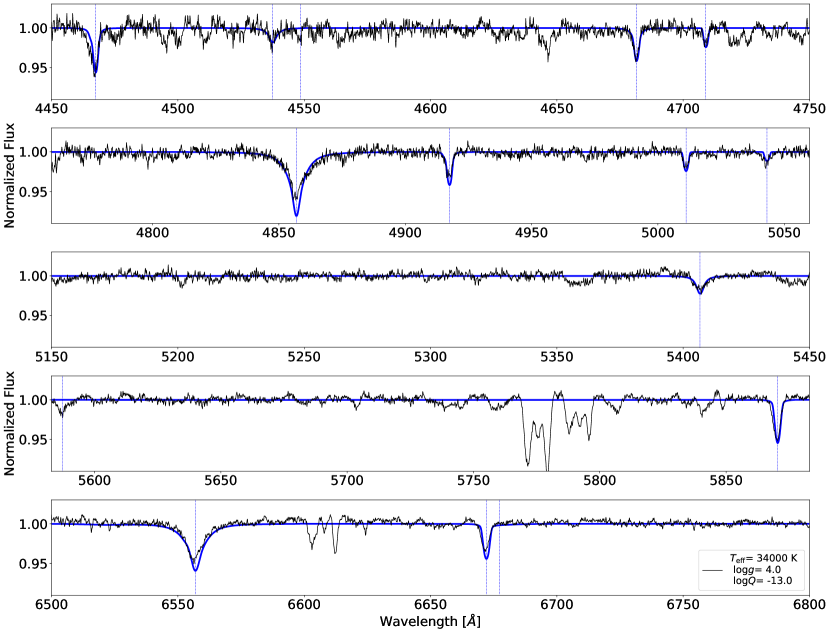Click the 'Wavelength [Å]' x-axis label
The image size is (830, 633).
click(430, 621)
